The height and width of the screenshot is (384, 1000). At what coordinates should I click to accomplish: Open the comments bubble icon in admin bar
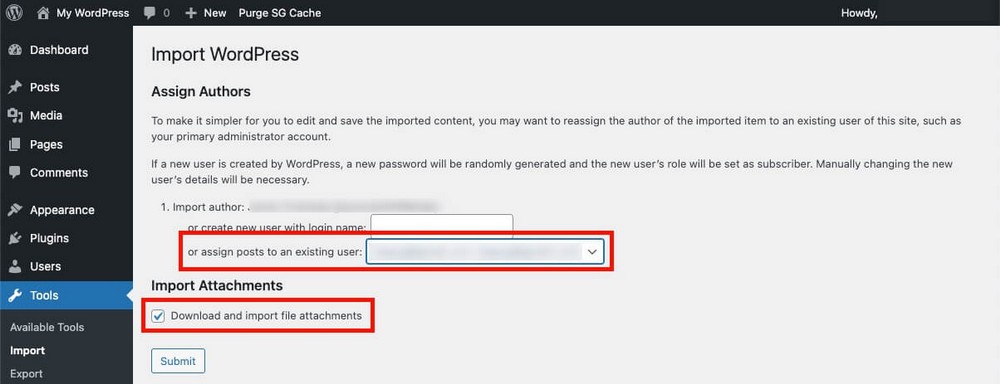(x=150, y=13)
